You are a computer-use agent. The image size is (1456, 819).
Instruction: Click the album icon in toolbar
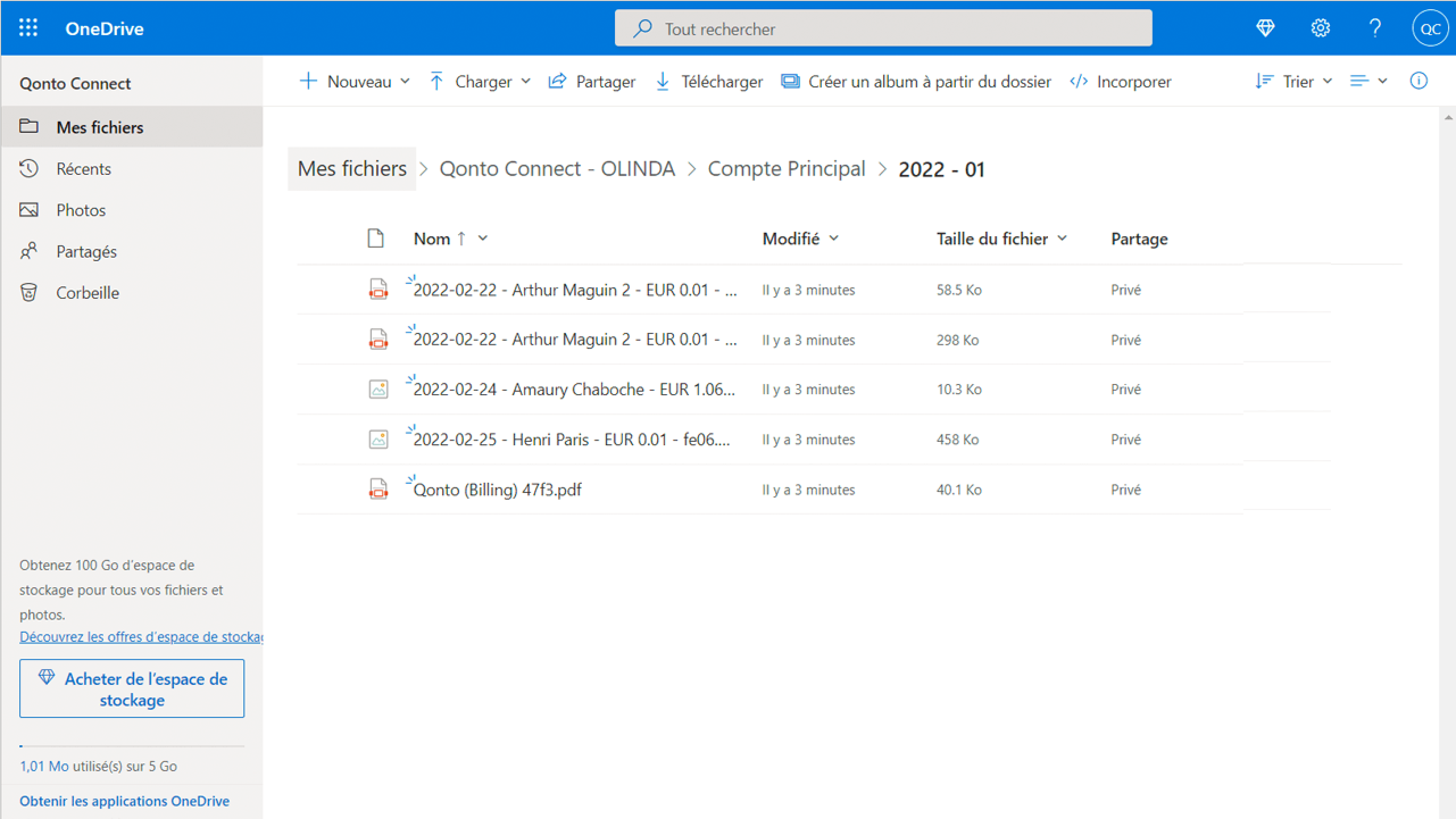[x=790, y=81]
